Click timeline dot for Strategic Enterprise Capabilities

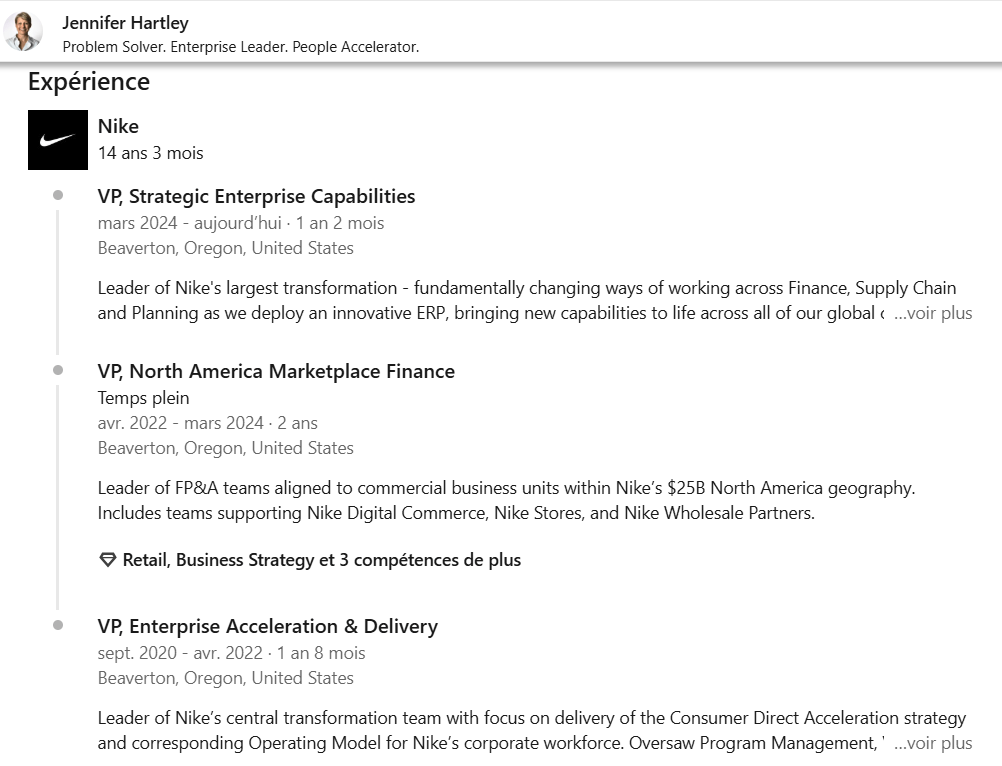[58, 195]
